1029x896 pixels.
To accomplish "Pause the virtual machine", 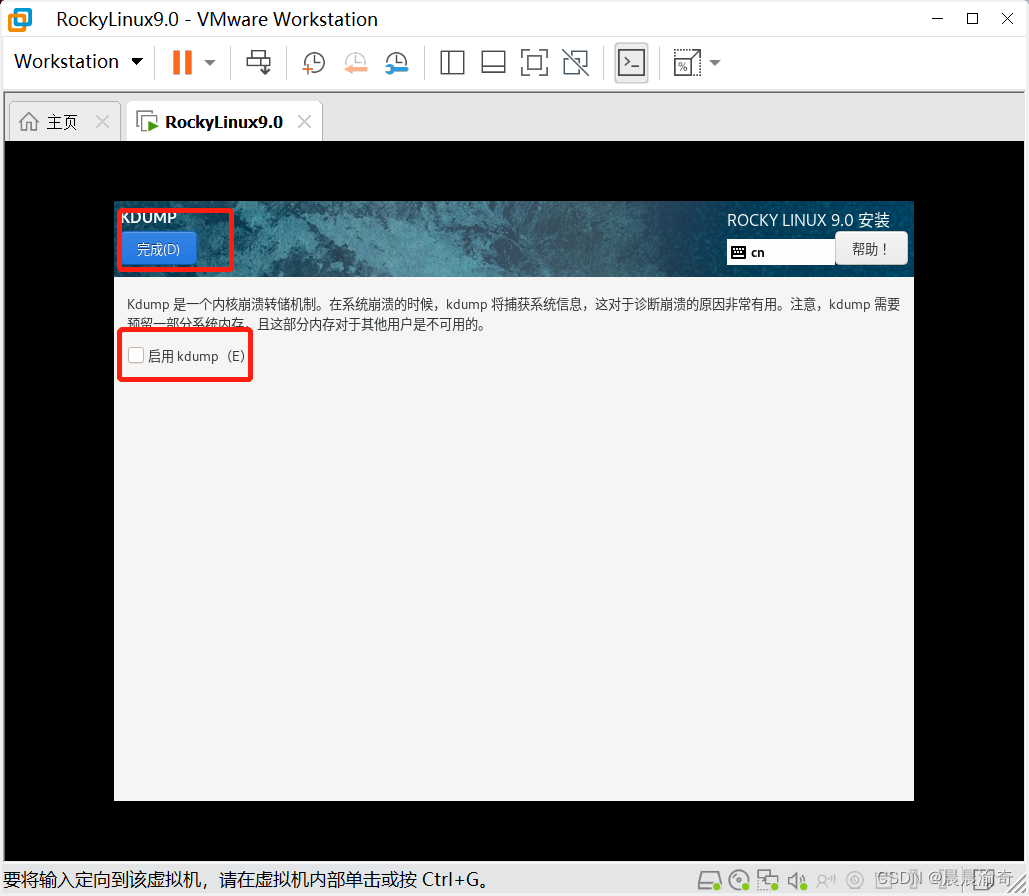I will coord(182,62).
